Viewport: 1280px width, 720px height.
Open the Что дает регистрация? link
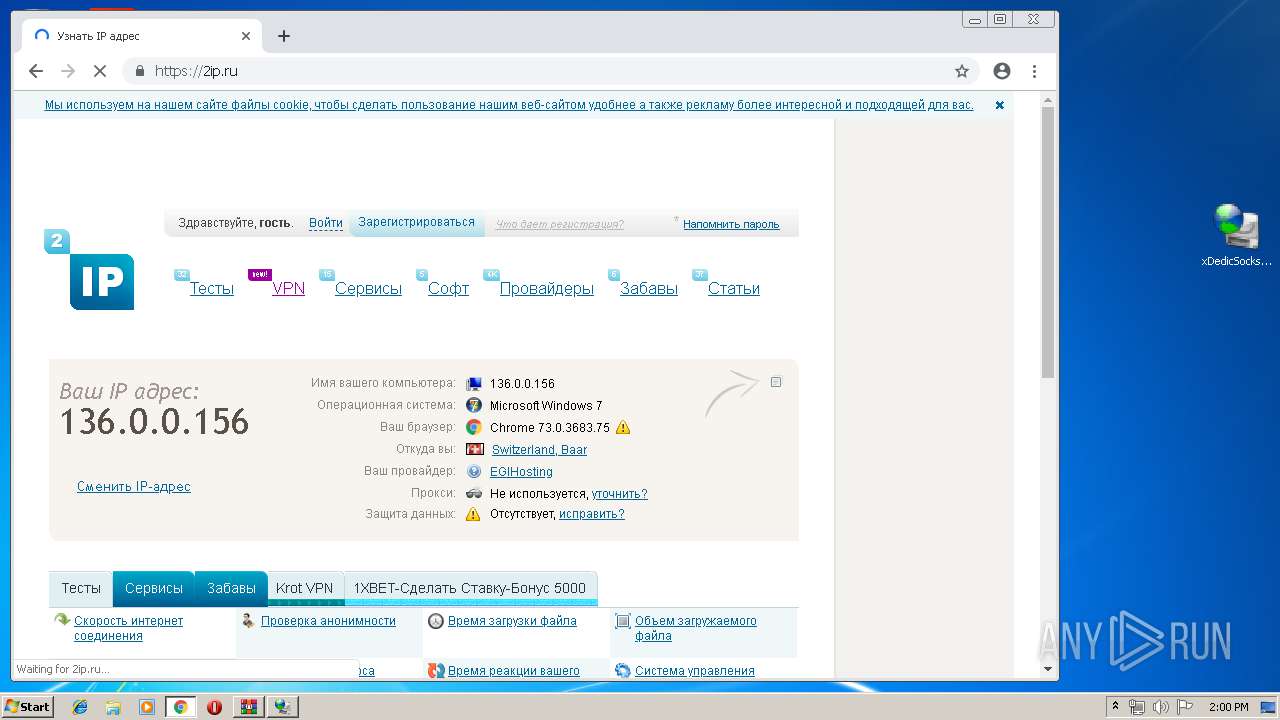point(560,224)
